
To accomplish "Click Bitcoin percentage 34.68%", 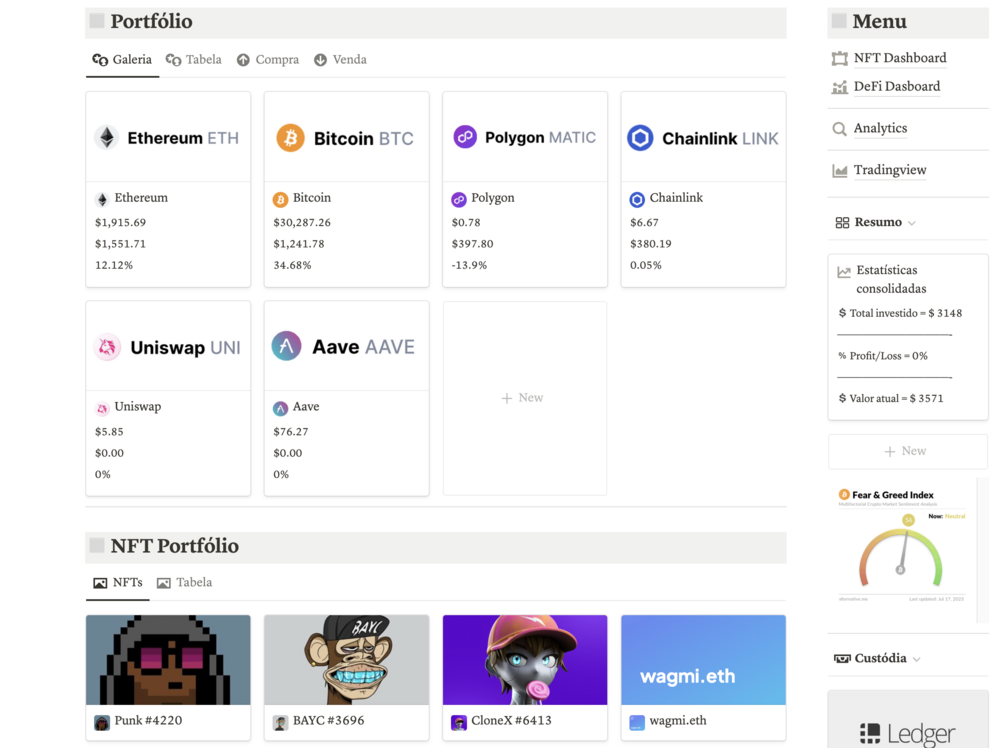I will pos(292,265).
